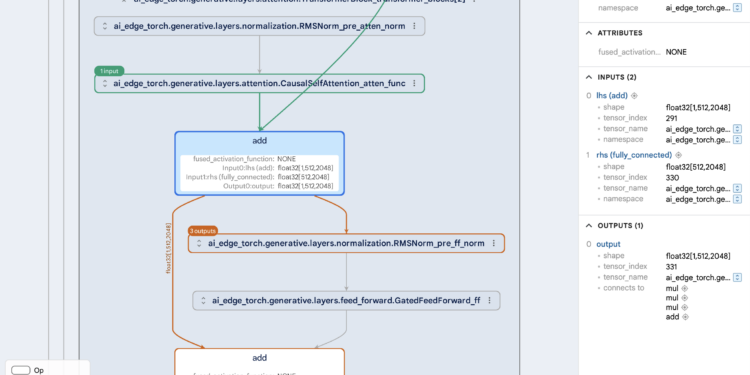Collapse the ATTRIBUTES section
This screenshot has height=375, width=750.
pyautogui.click(x=589, y=33)
